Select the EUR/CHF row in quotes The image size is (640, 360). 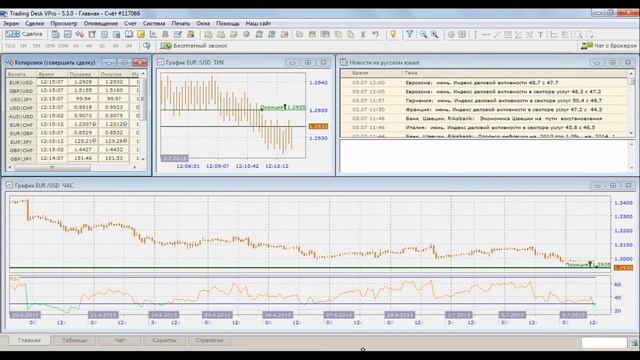tap(73, 124)
